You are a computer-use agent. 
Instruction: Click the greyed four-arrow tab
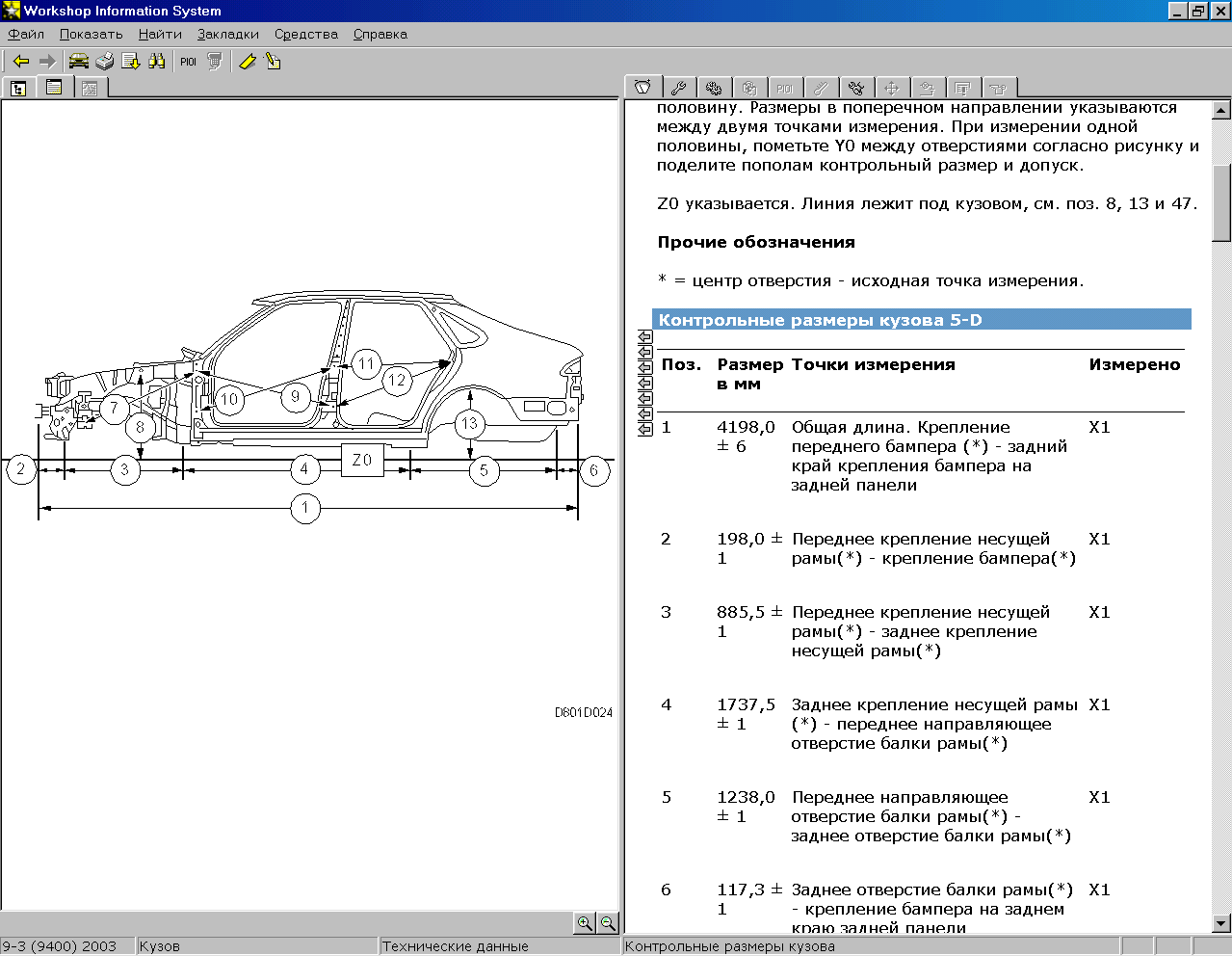(892, 88)
